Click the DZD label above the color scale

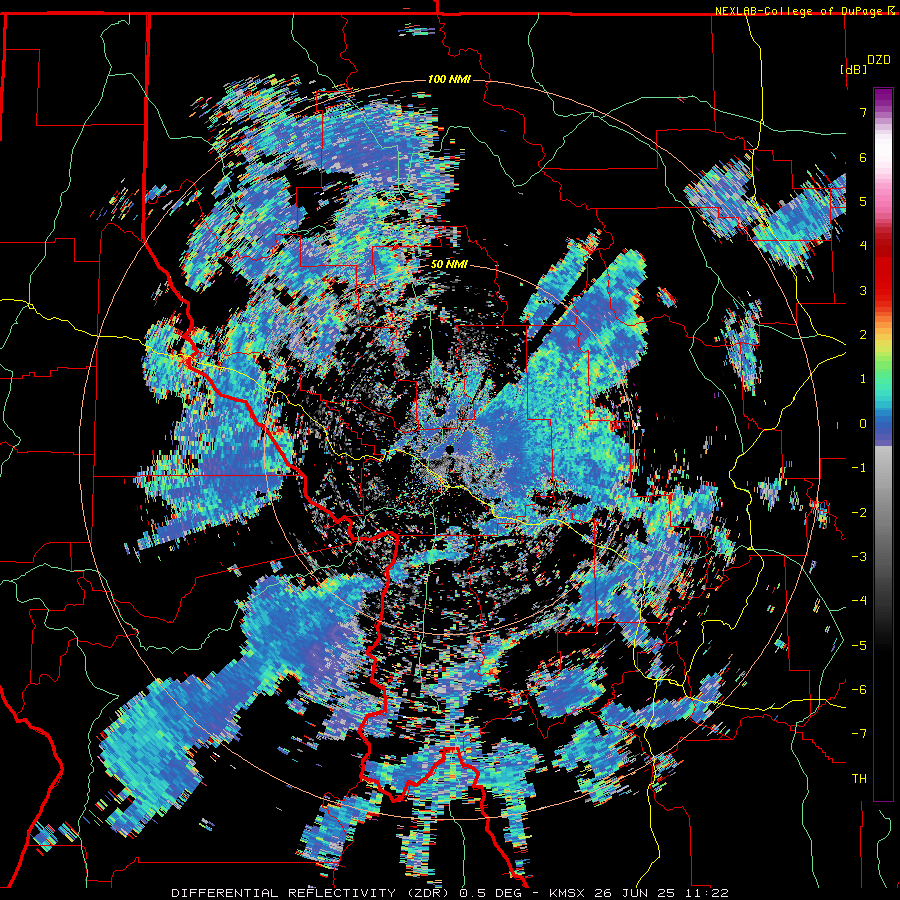click(878, 59)
